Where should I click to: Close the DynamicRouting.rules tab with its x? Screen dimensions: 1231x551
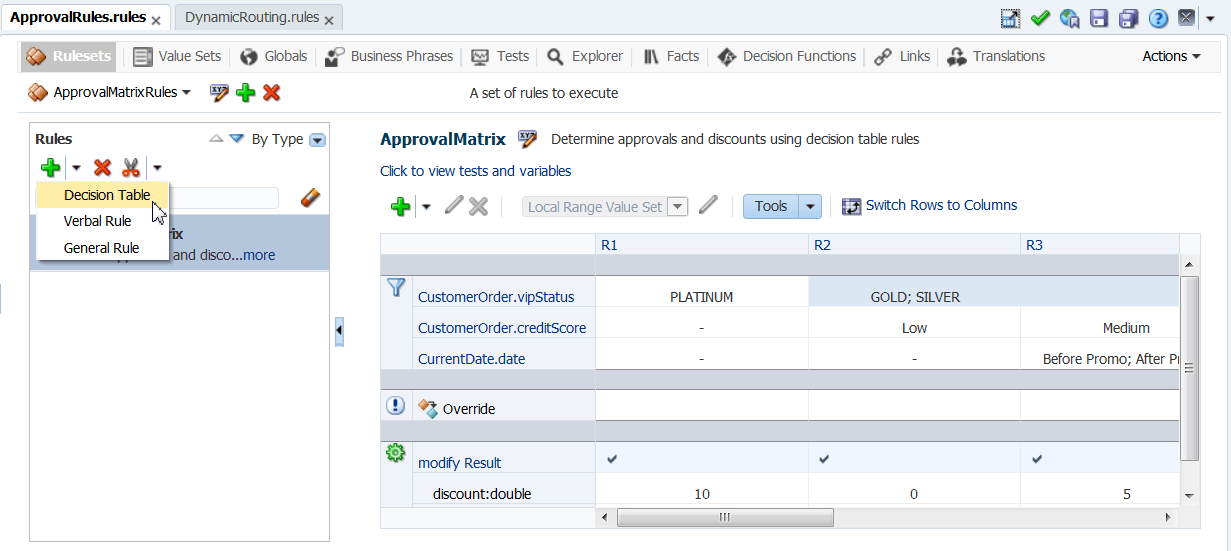point(330,20)
